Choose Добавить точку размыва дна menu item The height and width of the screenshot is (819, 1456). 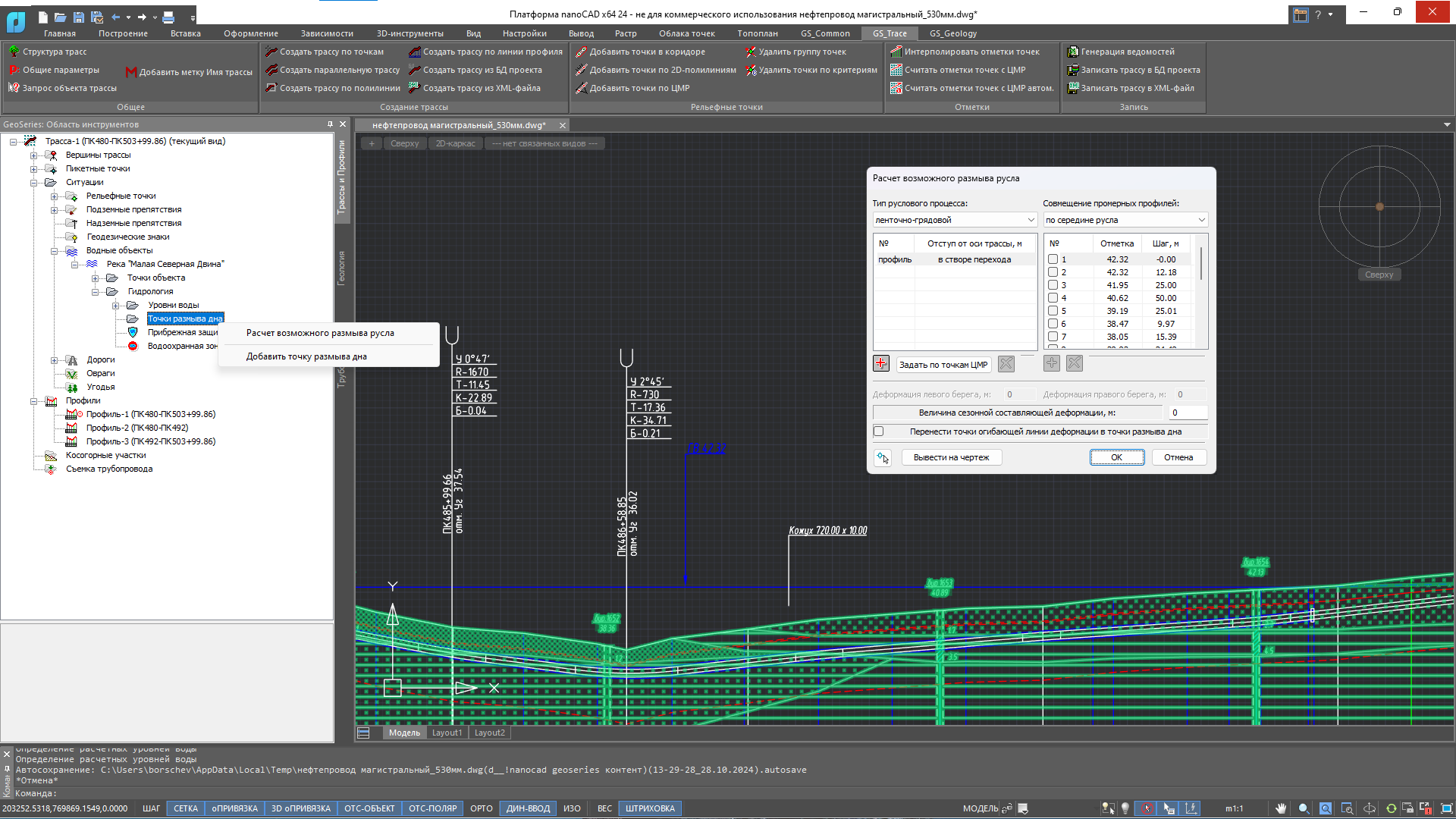[329, 356]
